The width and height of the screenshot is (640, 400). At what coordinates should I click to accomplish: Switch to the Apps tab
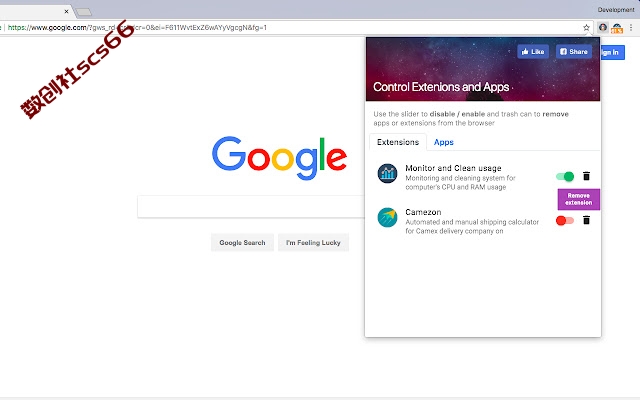pos(444,142)
